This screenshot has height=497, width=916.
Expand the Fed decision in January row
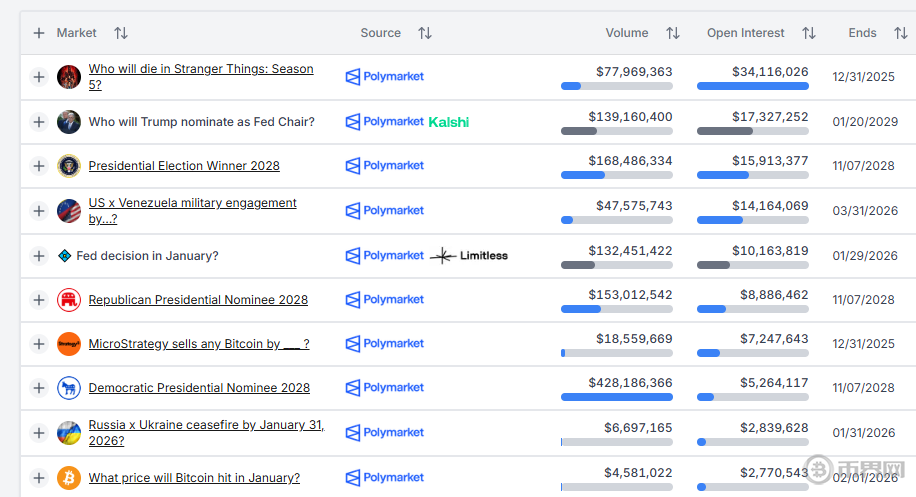(x=39, y=256)
